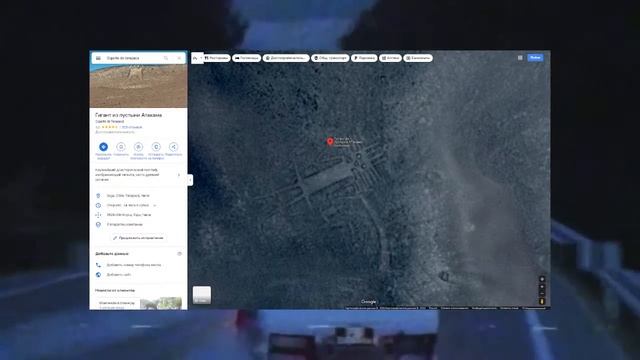Expand the place description chevron

[179, 175]
